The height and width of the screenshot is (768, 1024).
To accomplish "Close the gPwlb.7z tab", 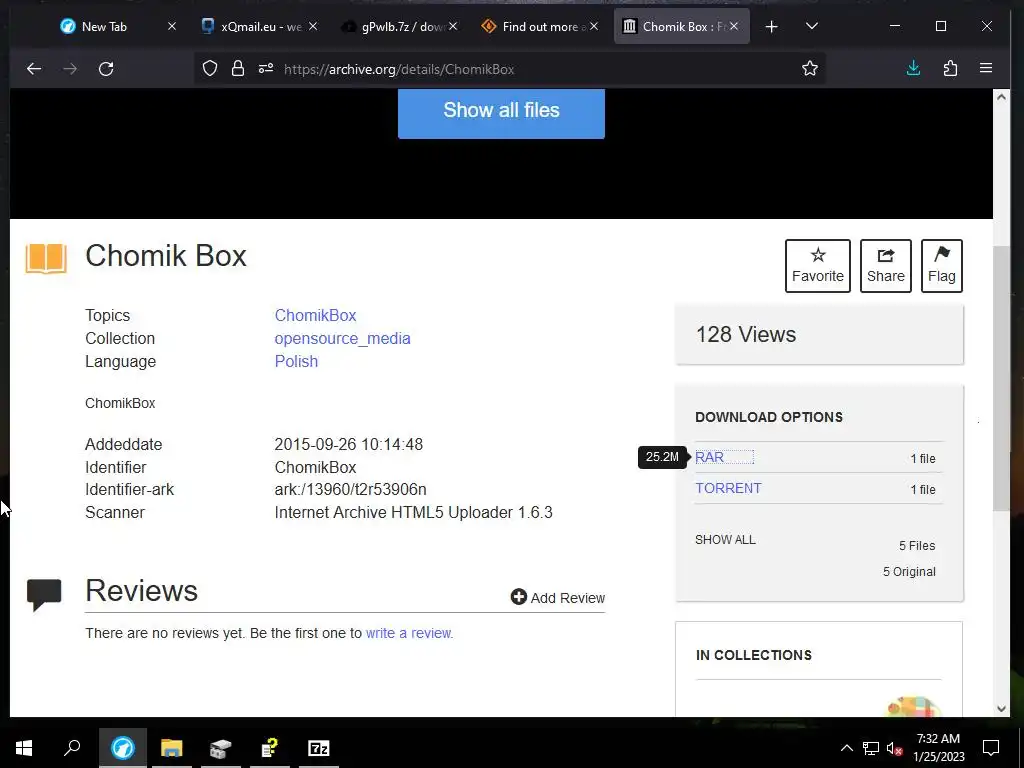I will click(453, 27).
